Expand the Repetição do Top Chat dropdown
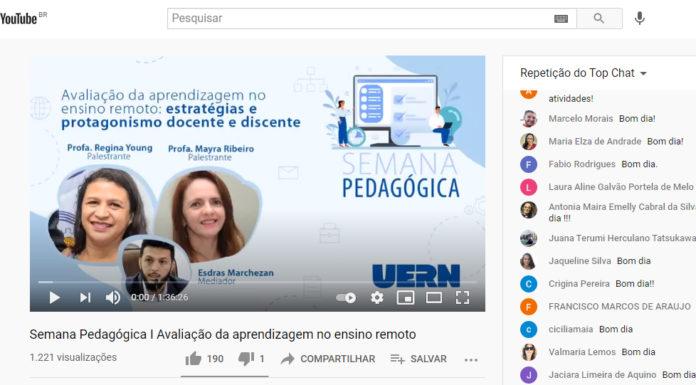696x385 pixels. 583,73
